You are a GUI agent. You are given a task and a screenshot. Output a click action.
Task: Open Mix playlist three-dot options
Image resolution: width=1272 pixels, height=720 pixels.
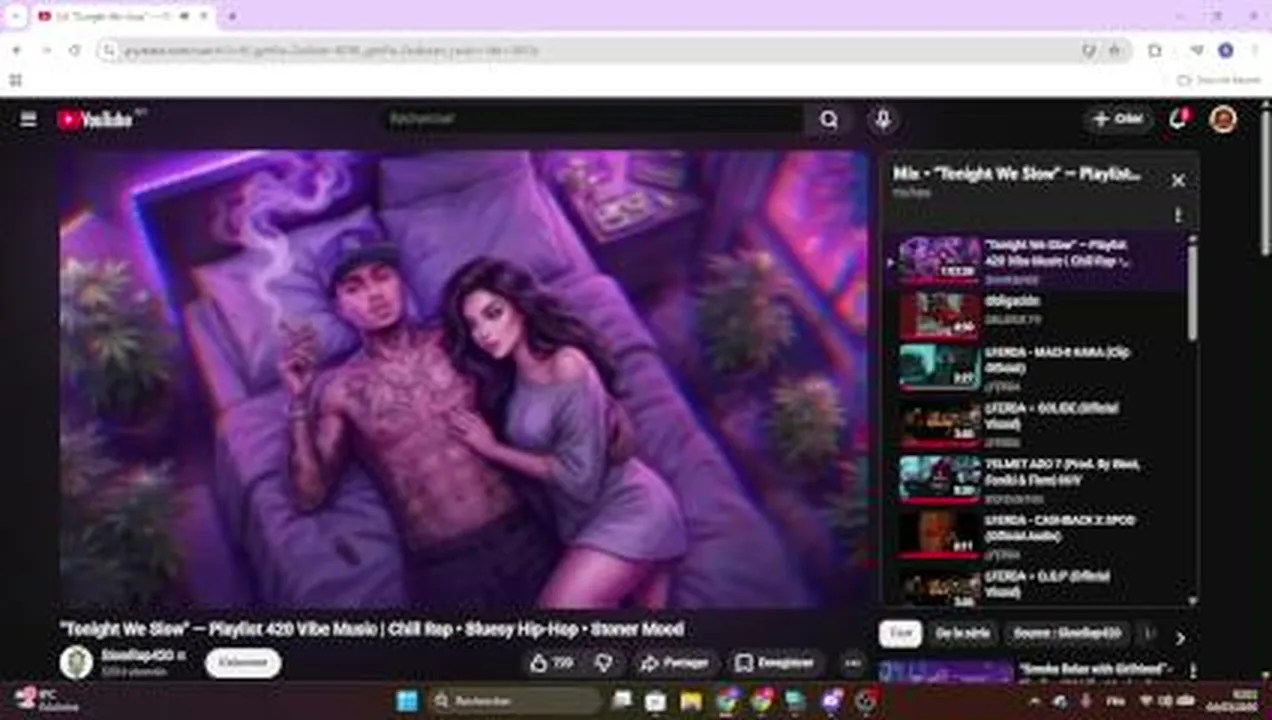point(1178,216)
